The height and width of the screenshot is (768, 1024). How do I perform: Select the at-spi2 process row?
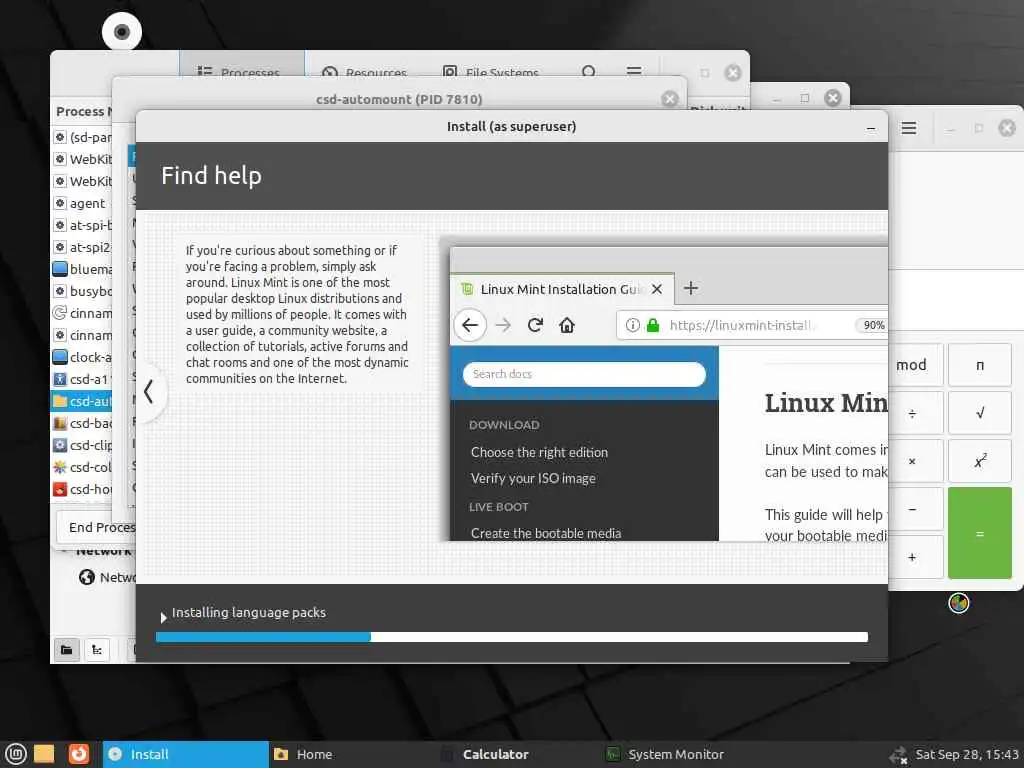(x=82, y=247)
